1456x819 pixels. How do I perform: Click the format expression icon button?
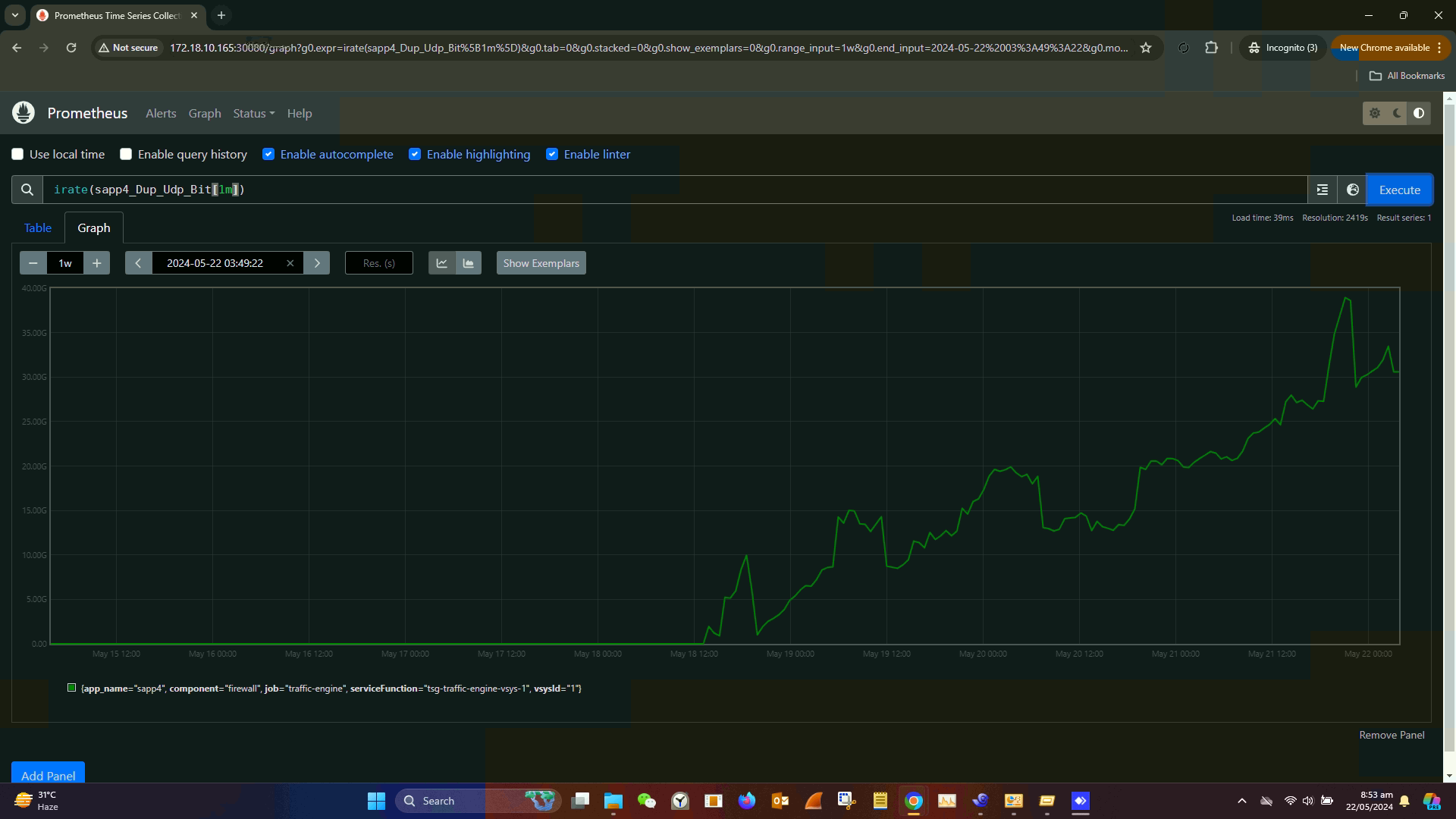tap(1322, 190)
